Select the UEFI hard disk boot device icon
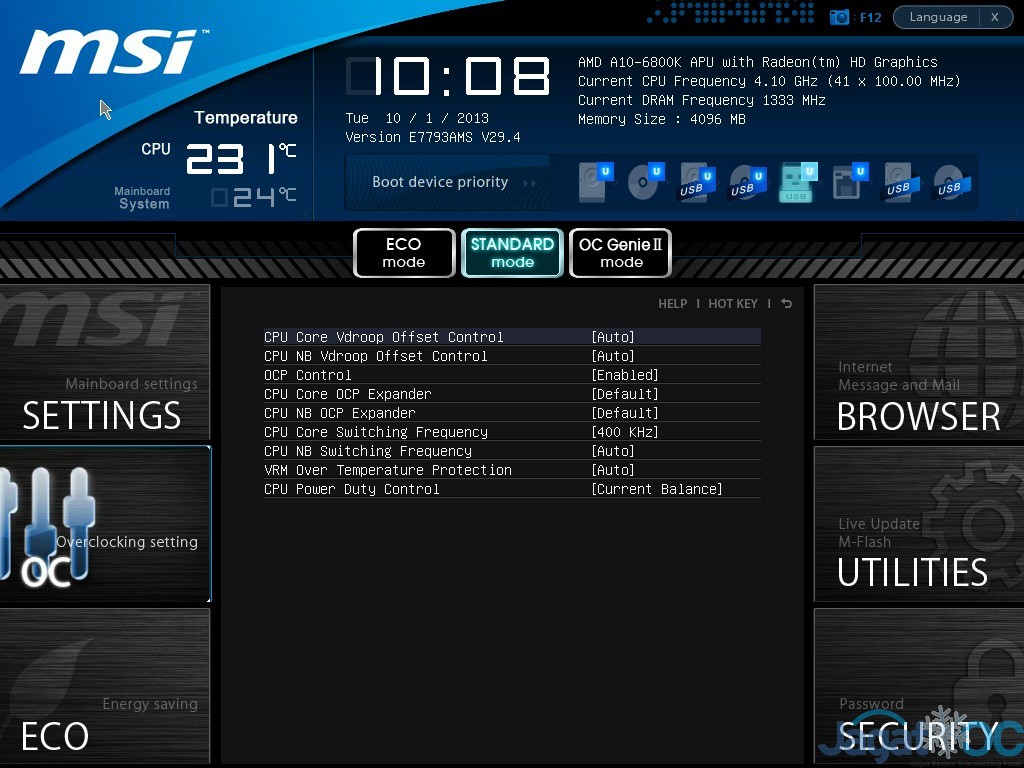Image resolution: width=1024 pixels, height=768 pixels. (x=596, y=182)
